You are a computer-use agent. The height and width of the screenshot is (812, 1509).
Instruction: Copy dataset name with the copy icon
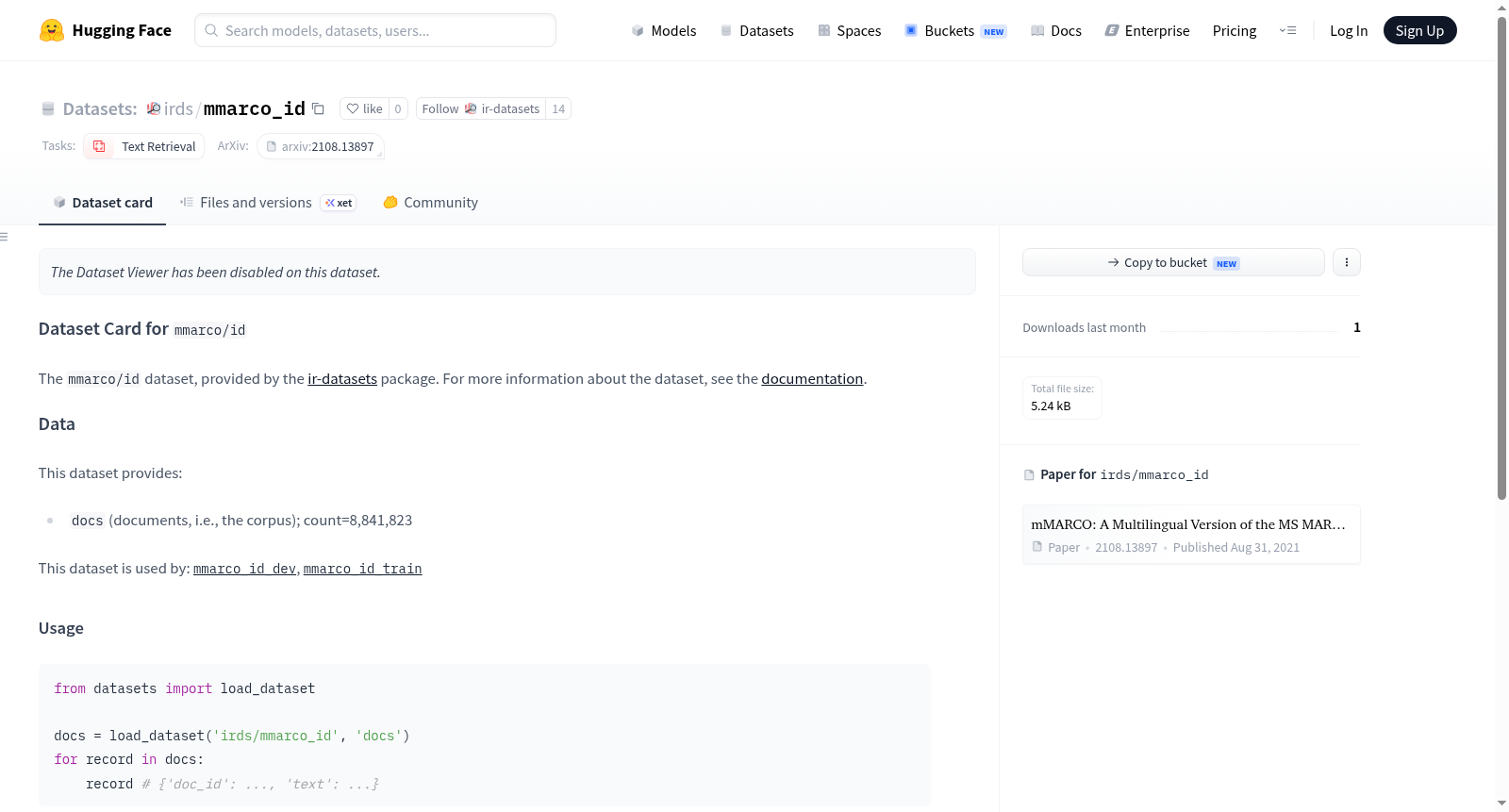point(319,109)
